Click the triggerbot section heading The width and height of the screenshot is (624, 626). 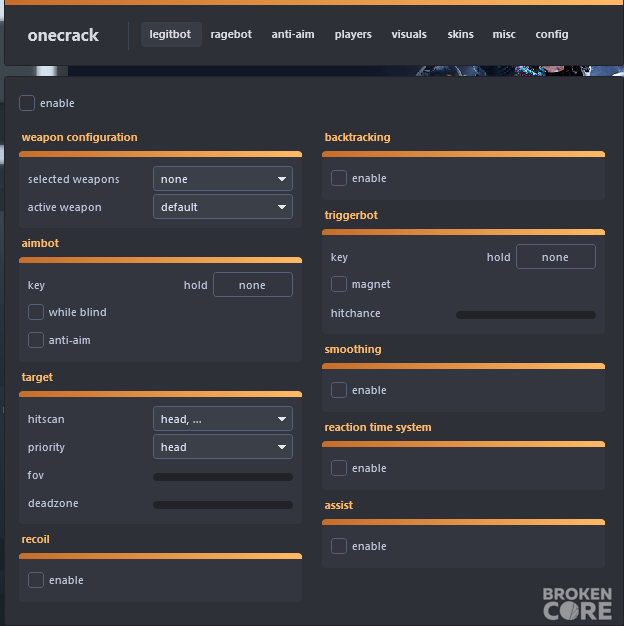(351, 215)
